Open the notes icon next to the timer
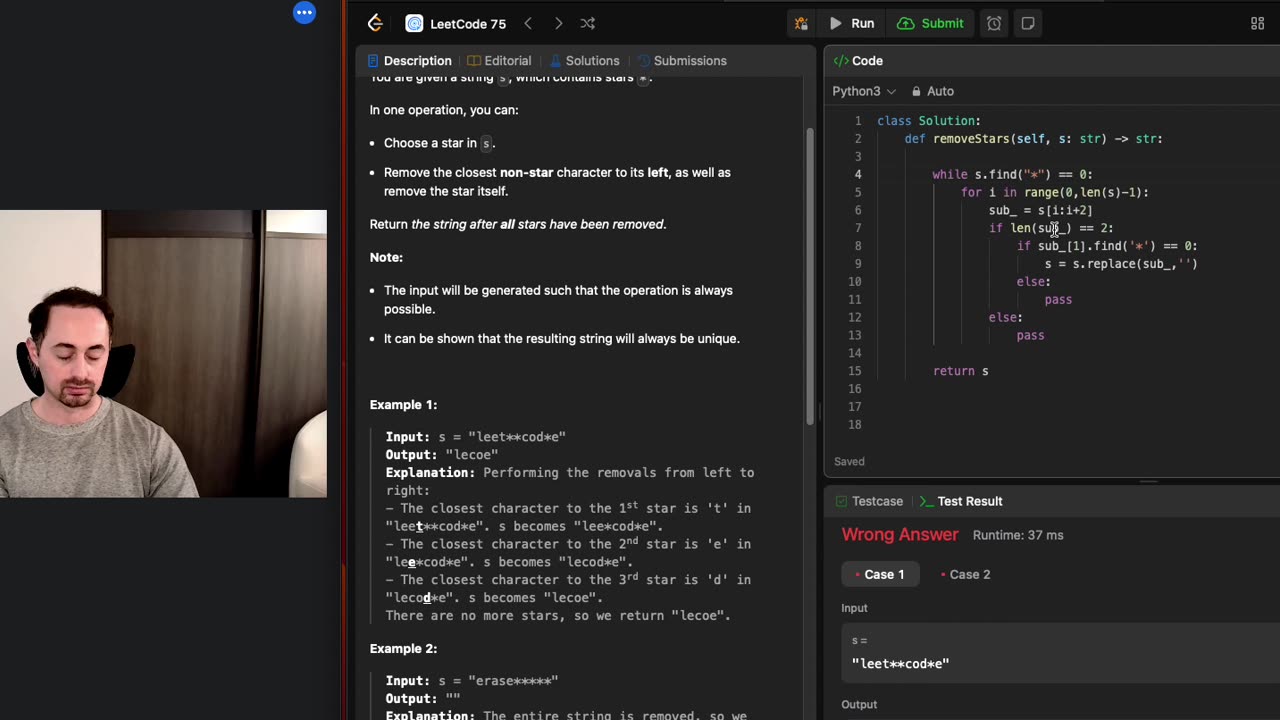 (1028, 23)
